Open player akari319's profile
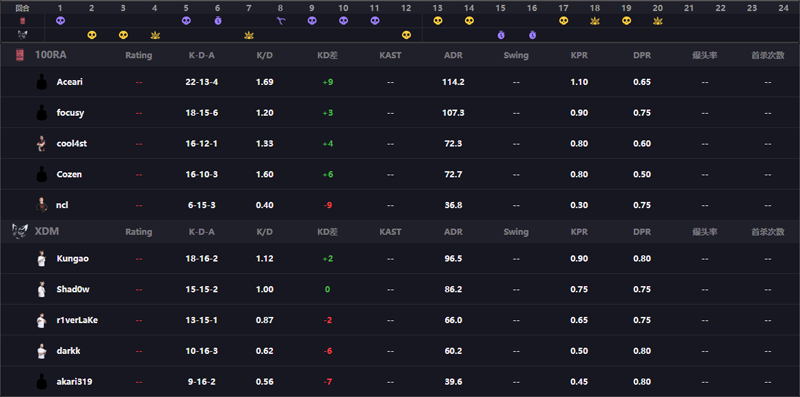This screenshot has width=800, height=397. point(74,381)
